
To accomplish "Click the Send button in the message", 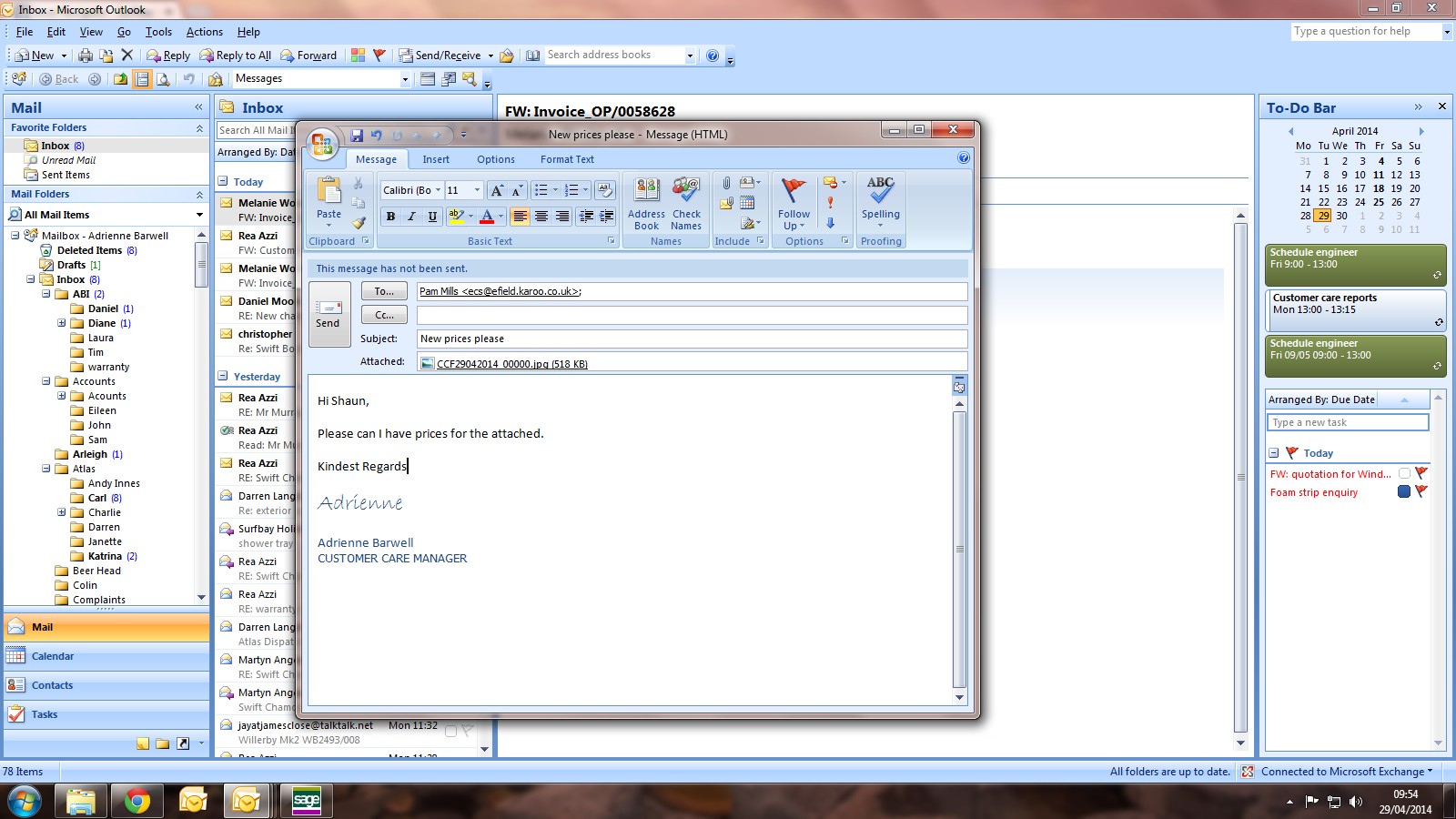I will [329, 314].
